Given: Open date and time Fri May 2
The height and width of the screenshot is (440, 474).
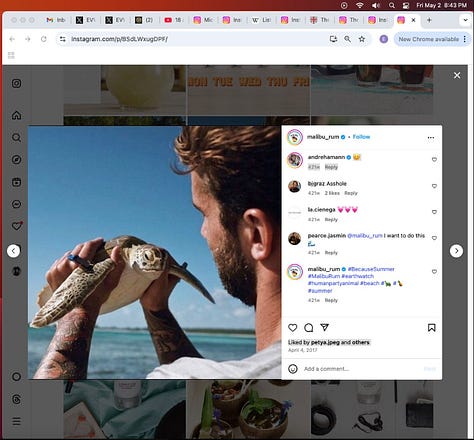Looking at the screenshot, I should [x=441, y=5].
